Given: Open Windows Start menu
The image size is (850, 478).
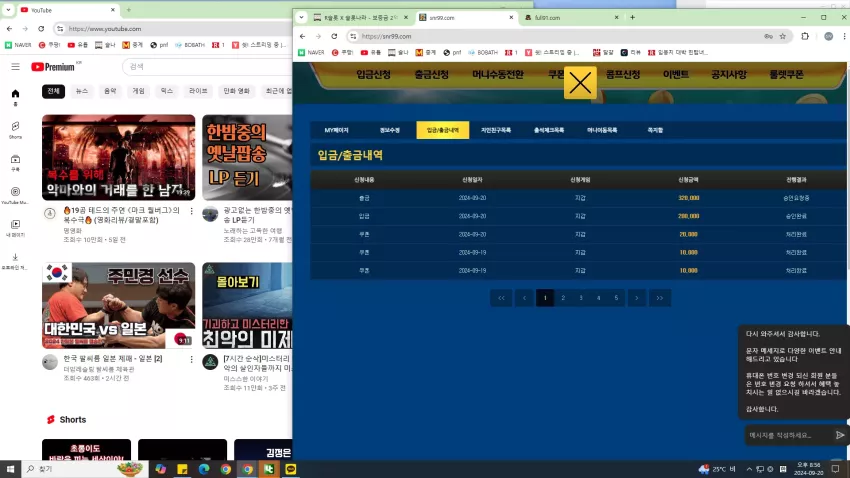Looking at the screenshot, I should click(10, 469).
